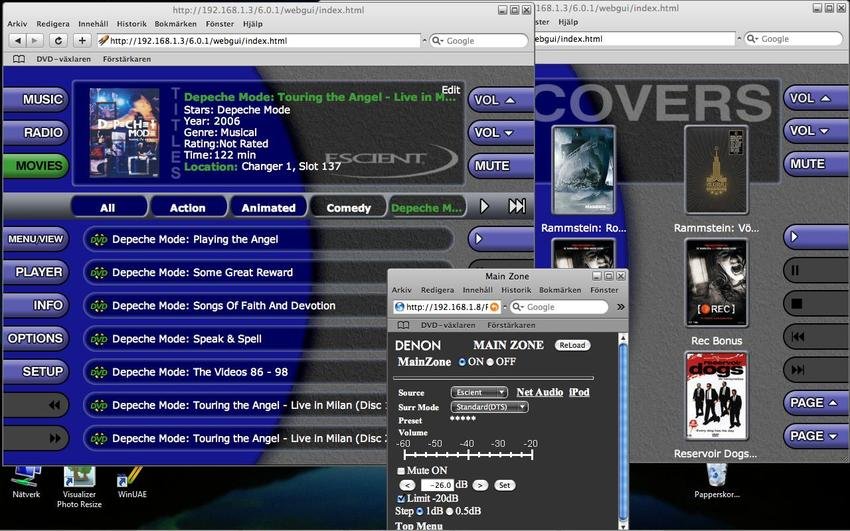Select the Animated genre tab

(268, 208)
